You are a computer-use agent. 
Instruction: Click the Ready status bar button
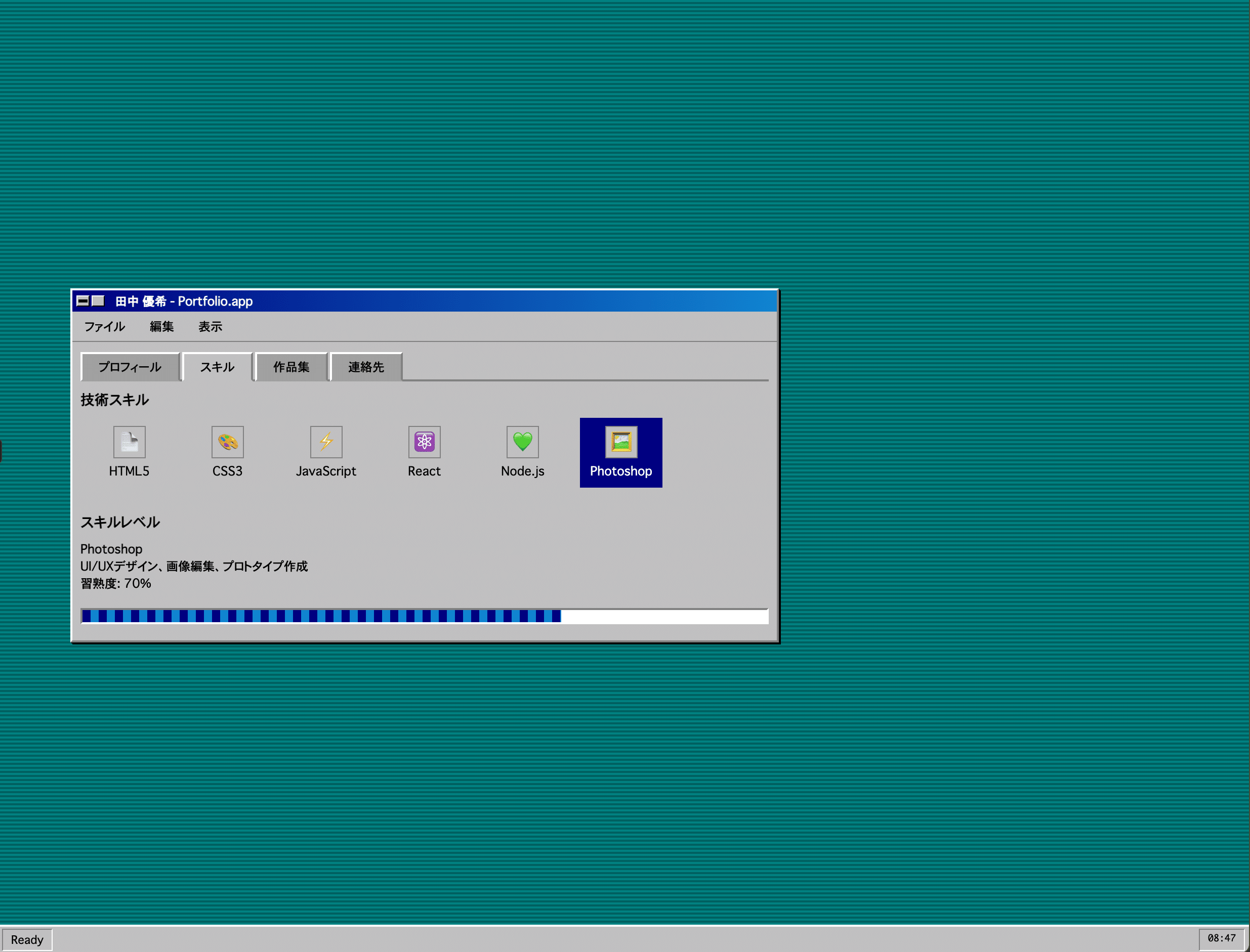[x=27, y=939]
